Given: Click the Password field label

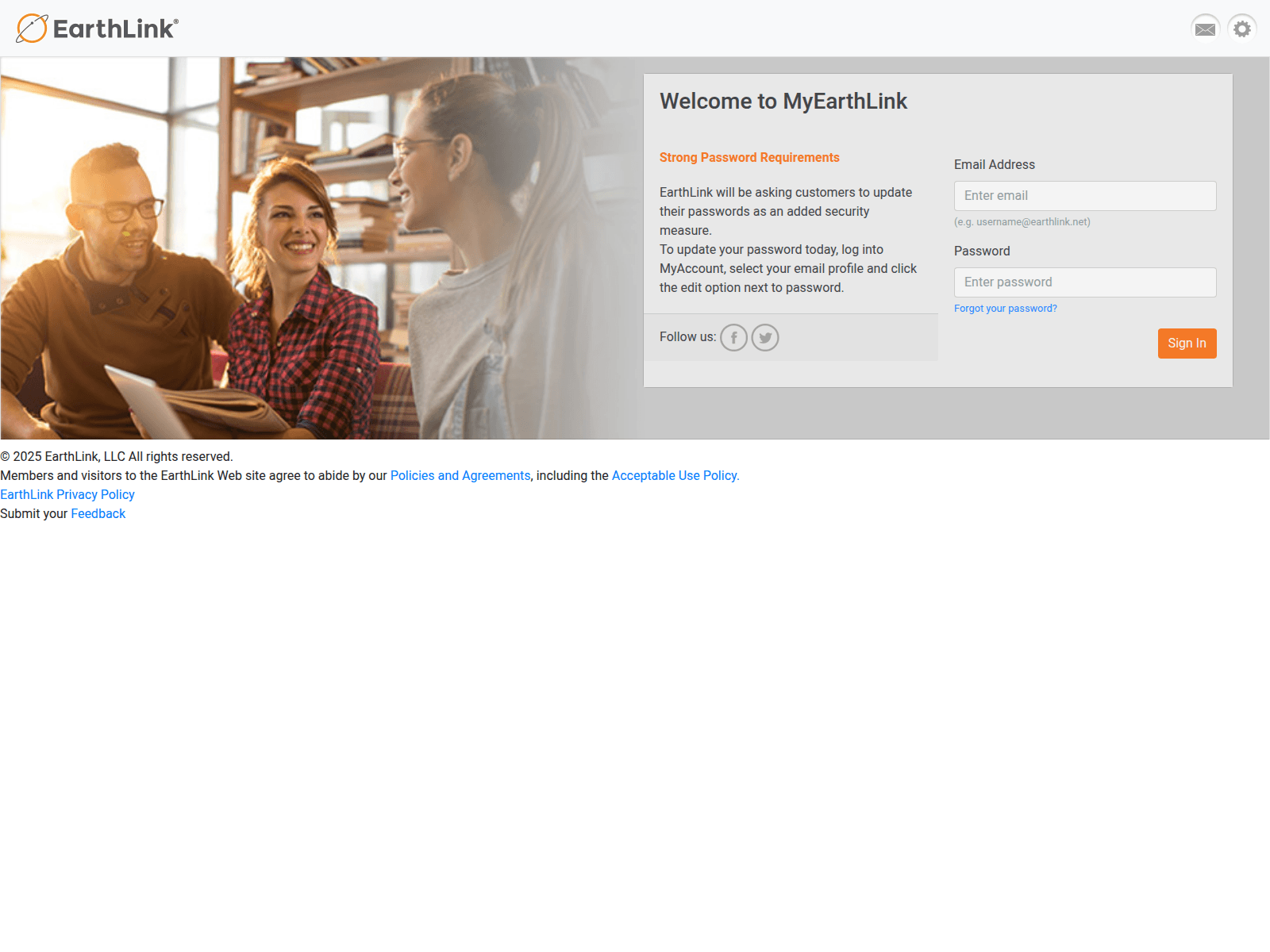Looking at the screenshot, I should pyautogui.click(x=982, y=251).
